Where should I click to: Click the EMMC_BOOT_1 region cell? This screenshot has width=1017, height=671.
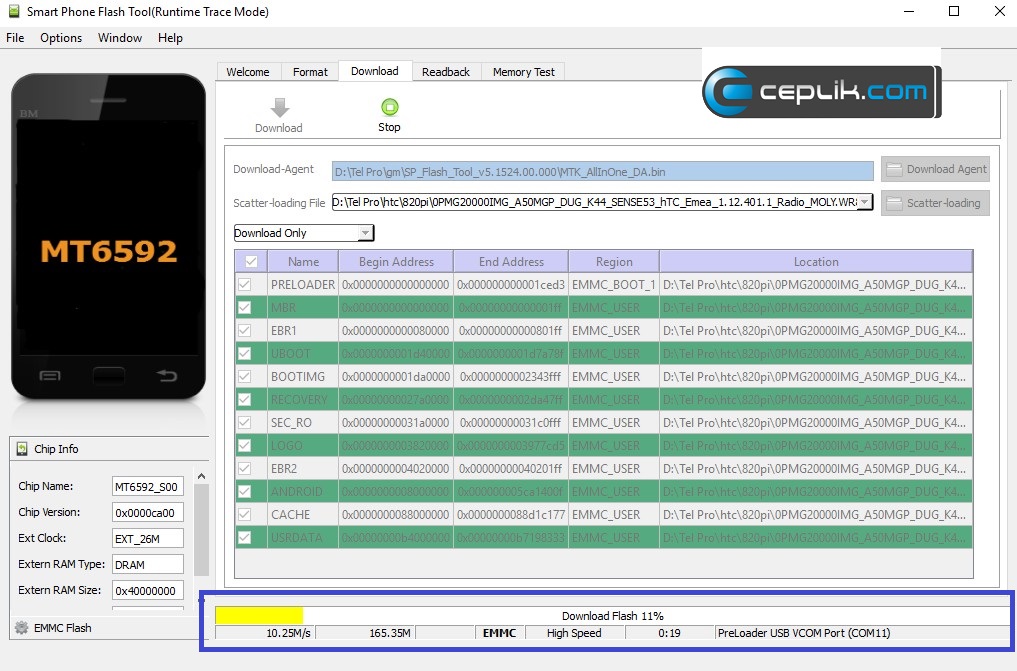tap(614, 285)
